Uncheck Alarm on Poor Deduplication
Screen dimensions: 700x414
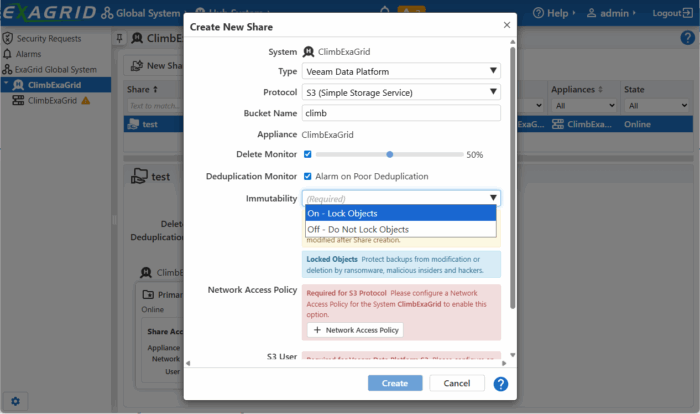308,176
